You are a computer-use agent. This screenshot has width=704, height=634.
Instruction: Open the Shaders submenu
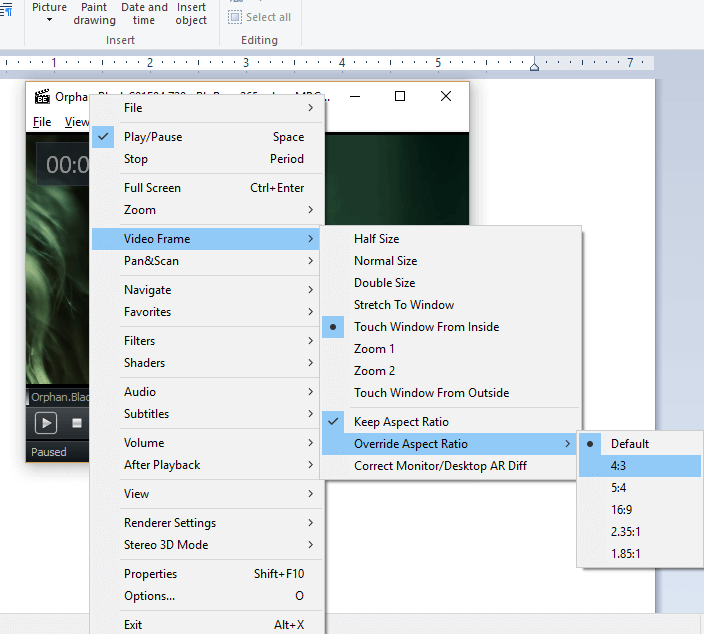tap(206, 363)
